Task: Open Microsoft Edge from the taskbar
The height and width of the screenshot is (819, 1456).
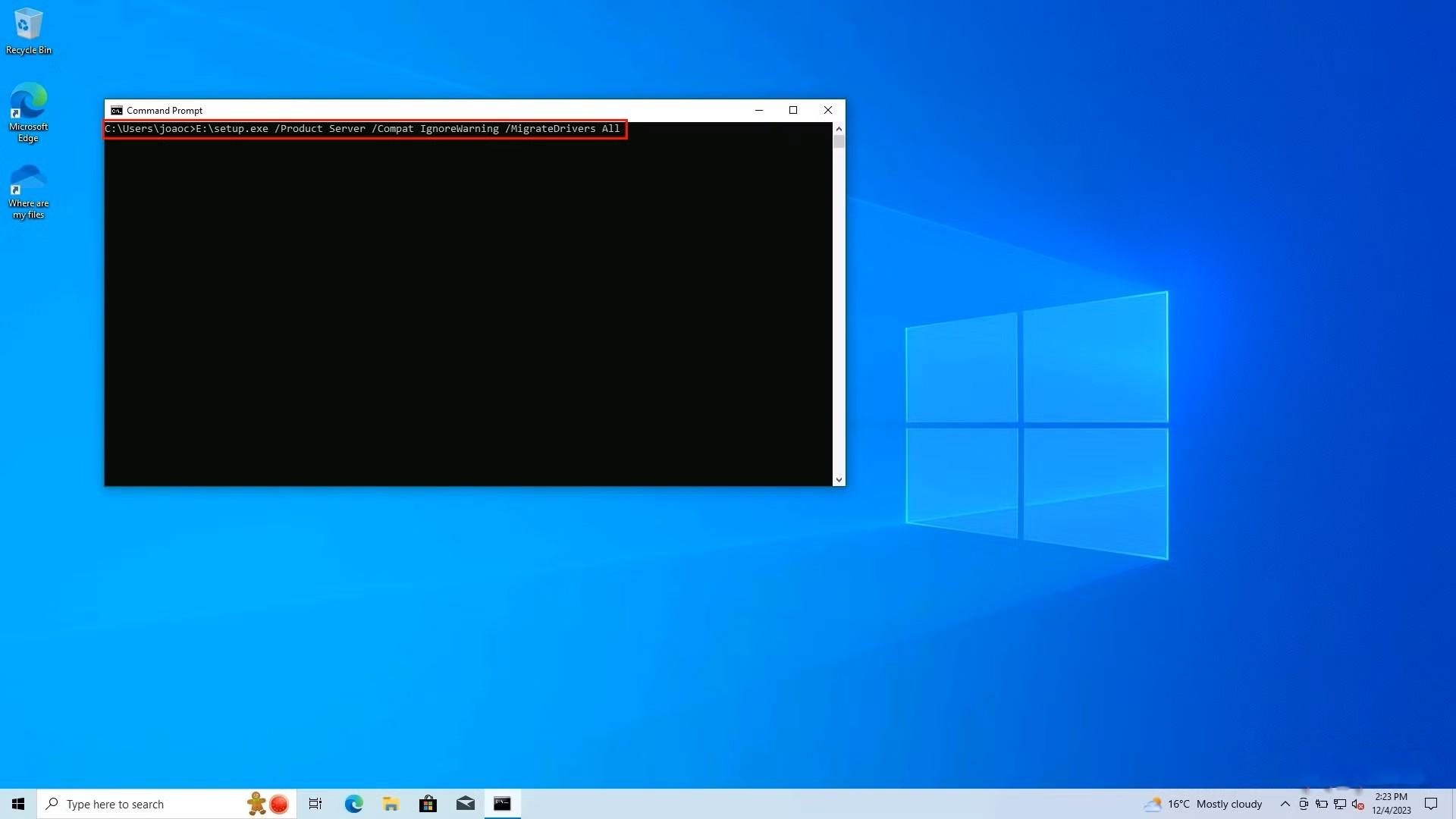Action: pos(353,804)
